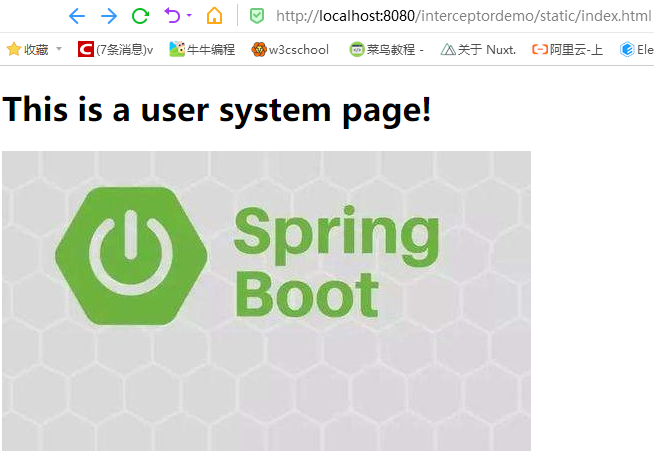The image size is (654, 460).
Task: Click the 收藏 favorites star
Action: (x=14, y=49)
